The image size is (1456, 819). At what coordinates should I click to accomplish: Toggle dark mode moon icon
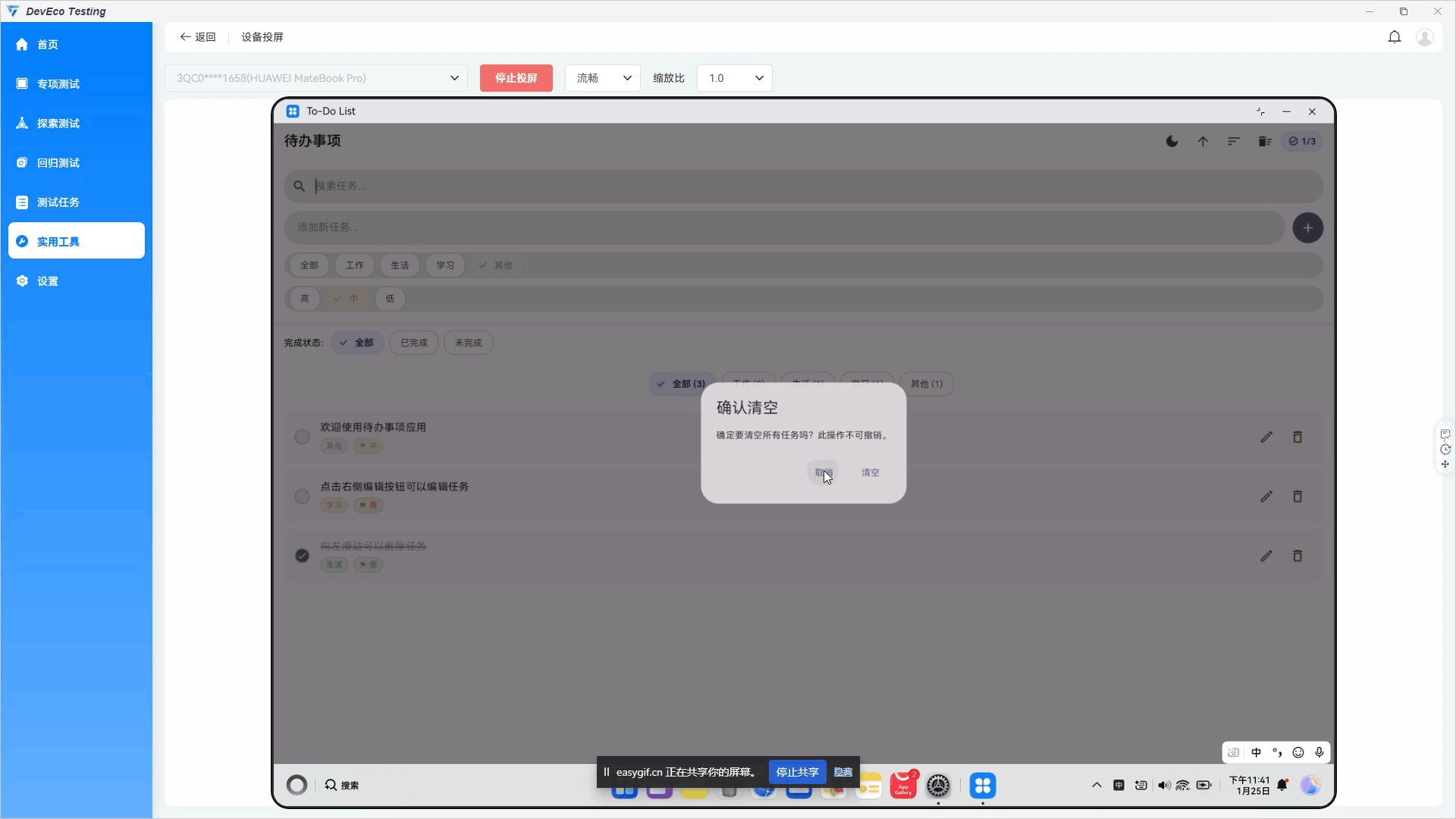click(1172, 141)
